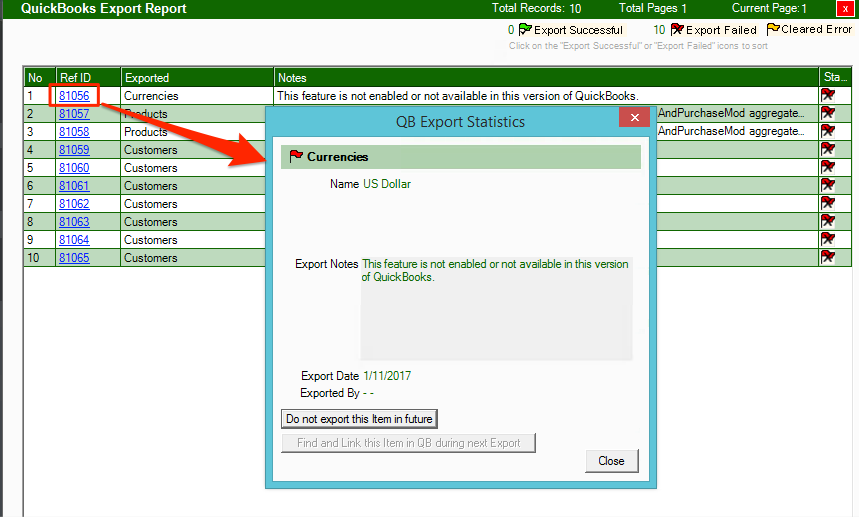Screen dimensions: 859x517
Task: Dismiss QB Export Statistics via red X
Action: [x=634, y=117]
